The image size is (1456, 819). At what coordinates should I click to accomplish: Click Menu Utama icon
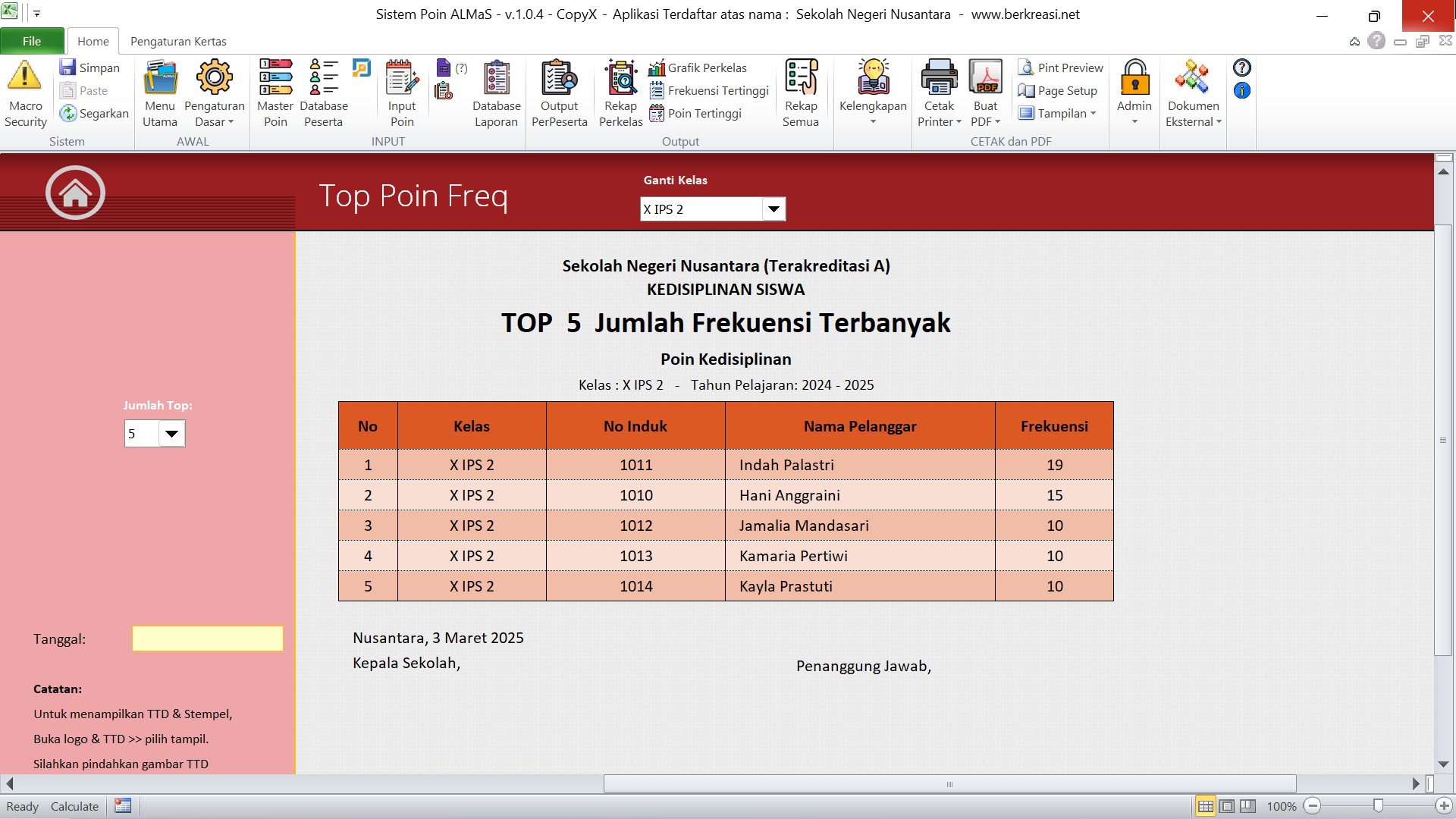tap(160, 77)
